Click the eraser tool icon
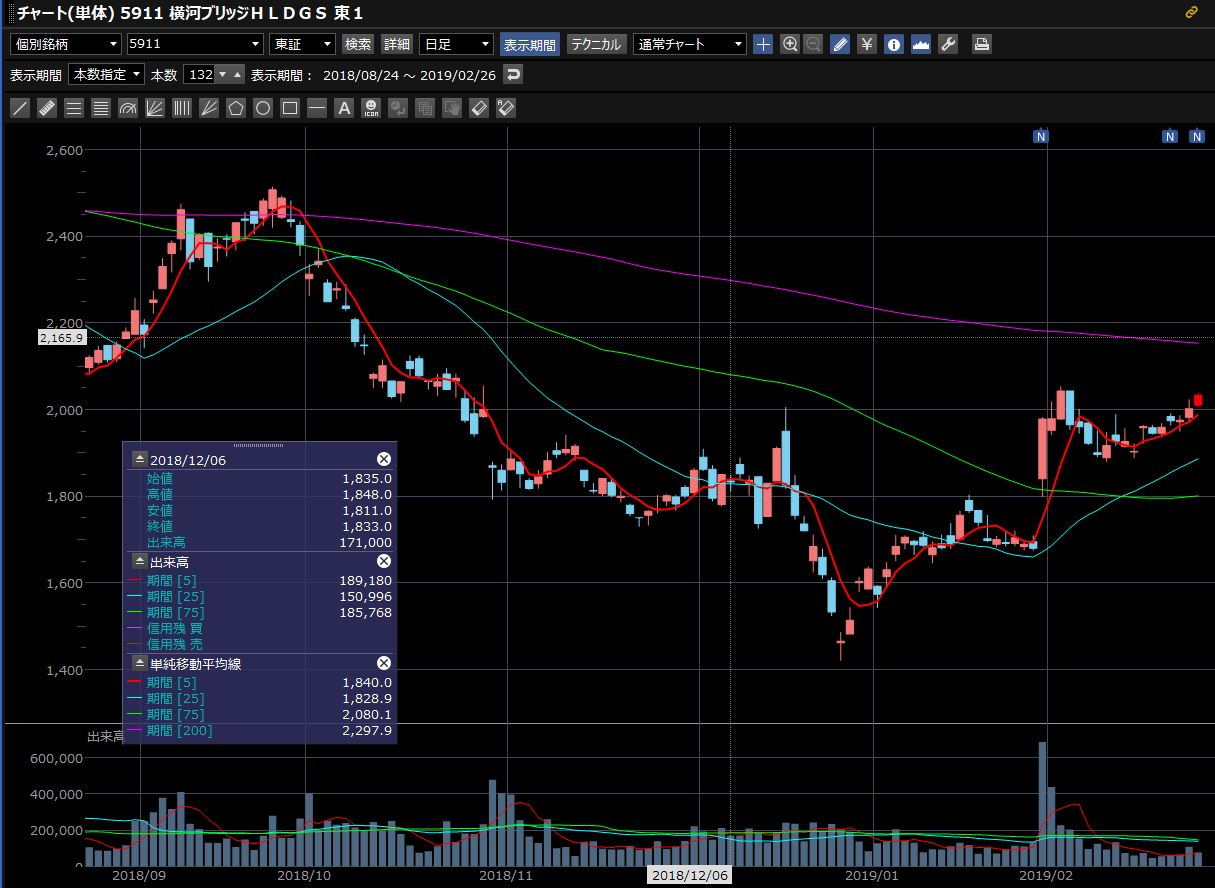This screenshot has width=1215, height=888. [479, 108]
